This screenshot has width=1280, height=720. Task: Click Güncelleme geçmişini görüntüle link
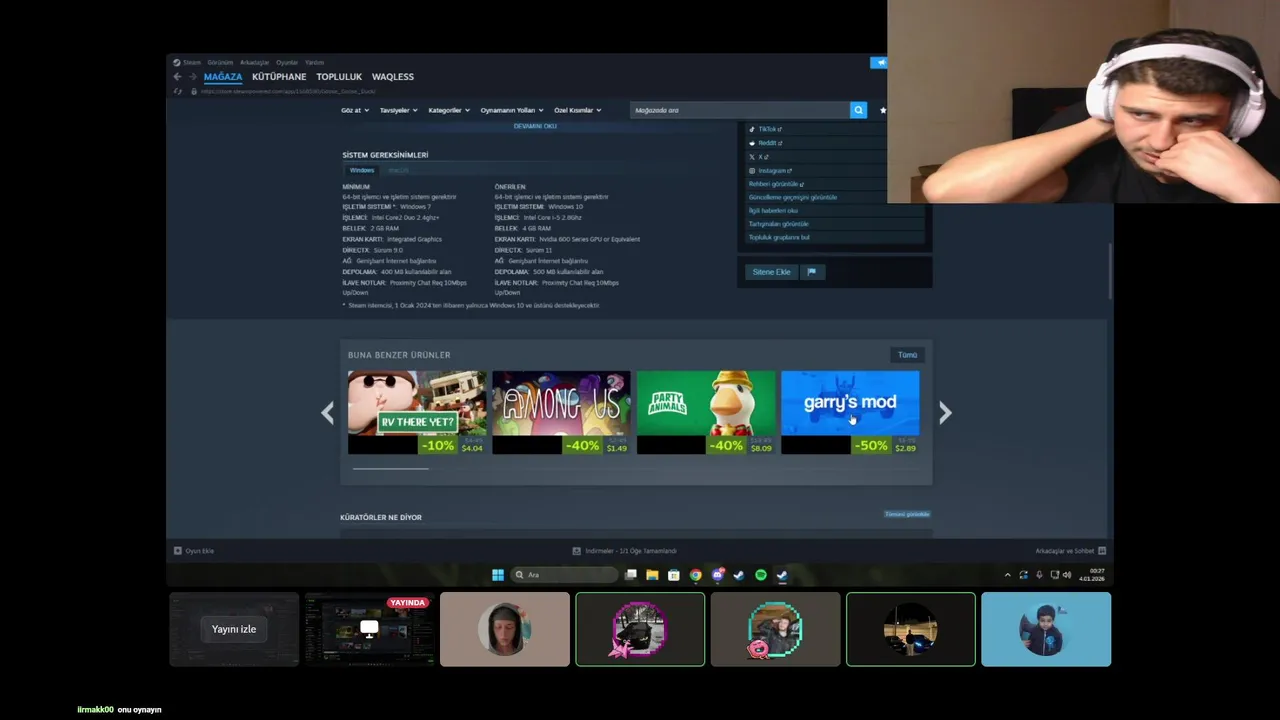pos(793,197)
